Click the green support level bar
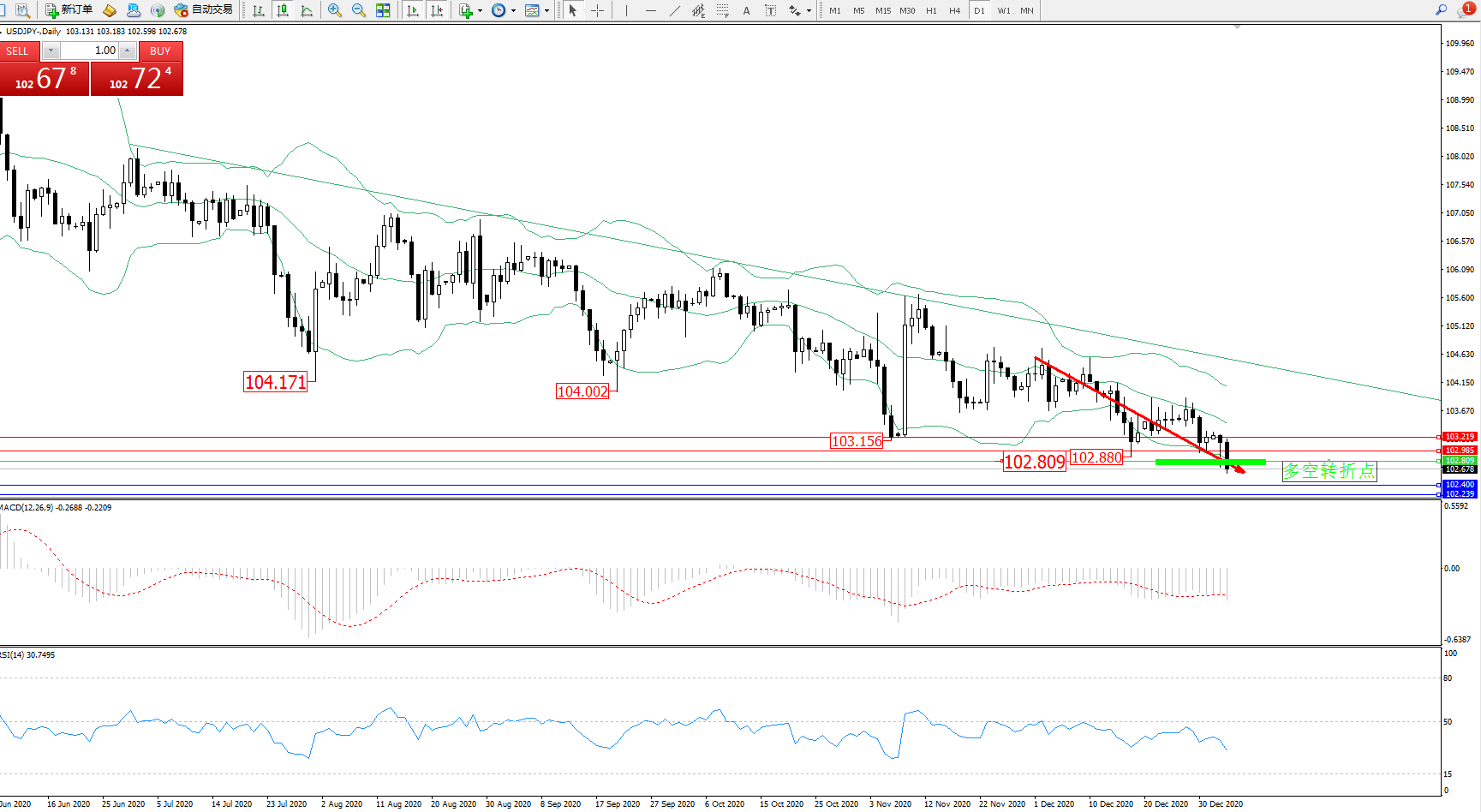1481x812 pixels. tap(1209, 463)
